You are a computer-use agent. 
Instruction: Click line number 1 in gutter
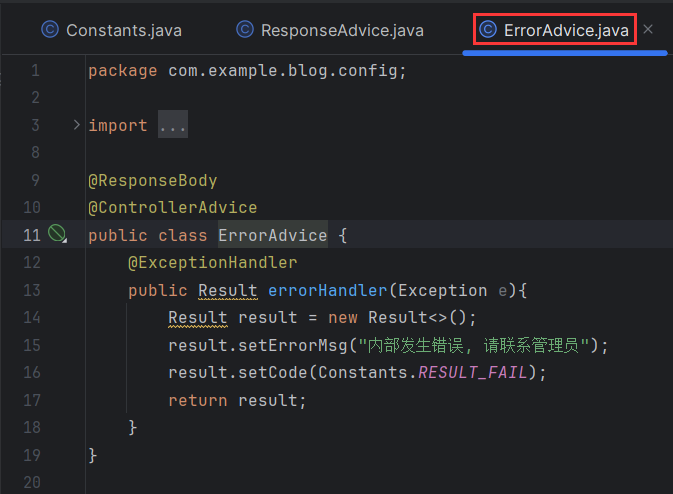point(35,70)
